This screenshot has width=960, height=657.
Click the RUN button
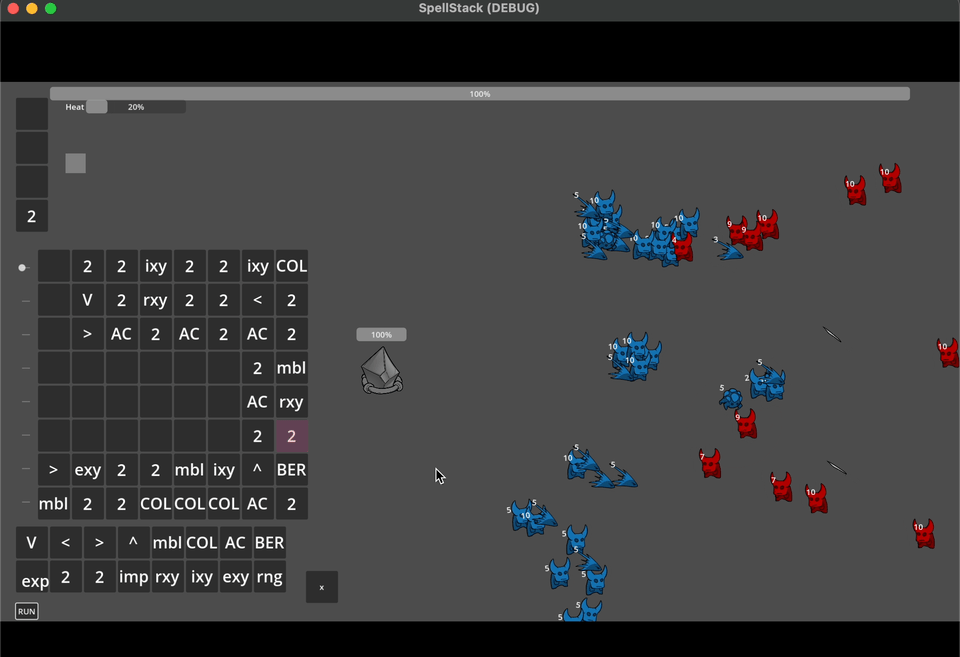26,611
